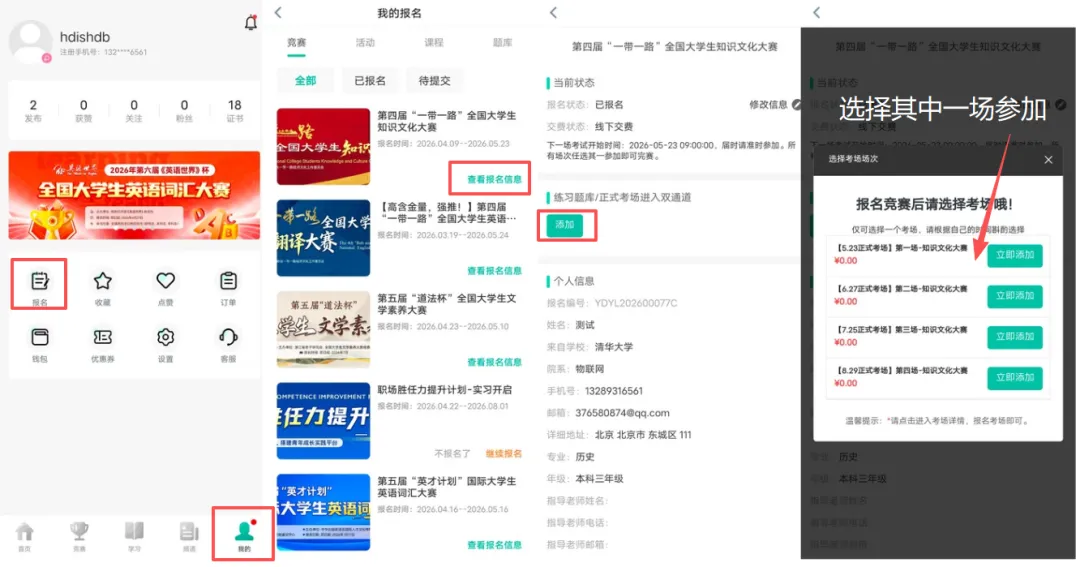
Task: Open the 全国大学生英语词汇大赛 banner
Action: [x=134, y=196]
